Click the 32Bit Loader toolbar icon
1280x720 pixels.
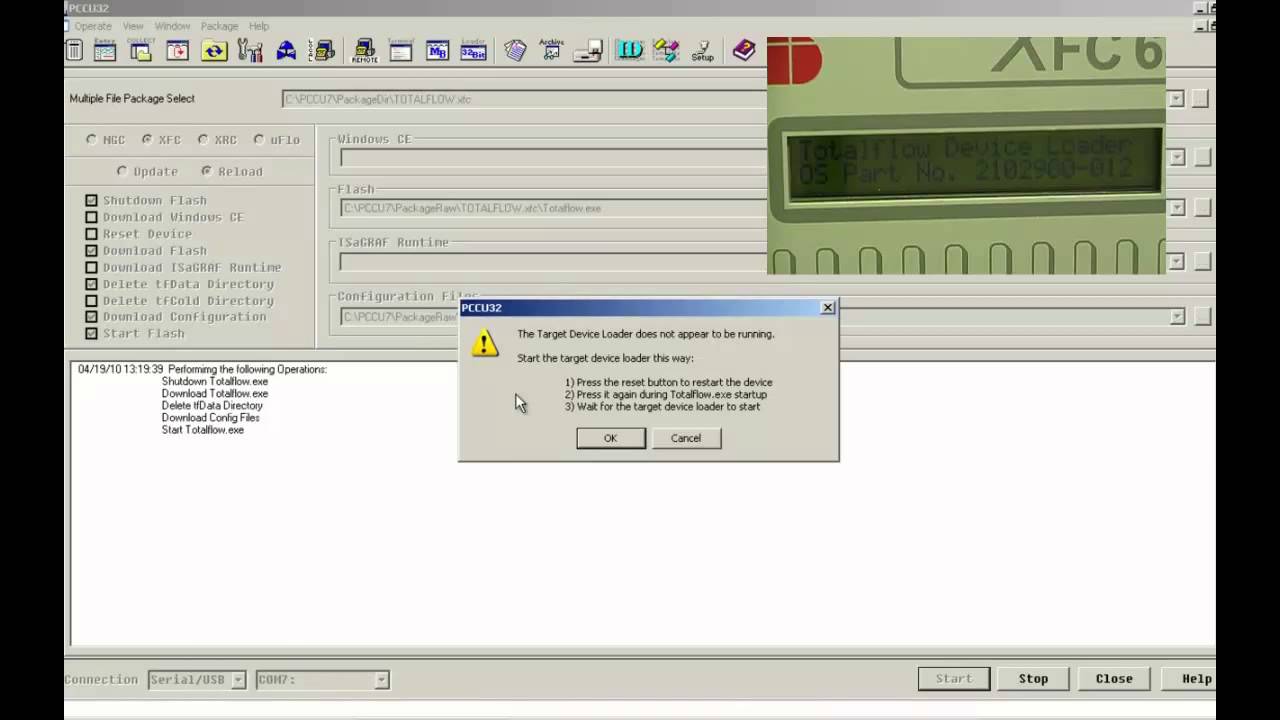(x=473, y=51)
